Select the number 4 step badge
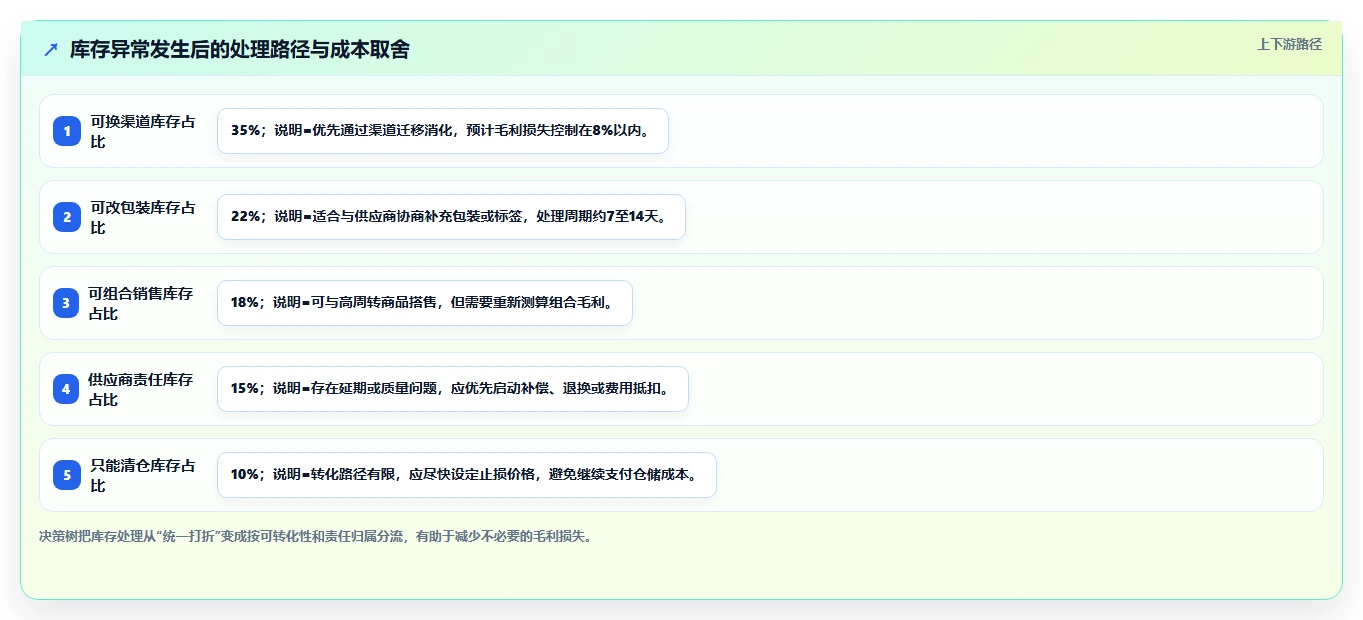 click(x=67, y=389)
